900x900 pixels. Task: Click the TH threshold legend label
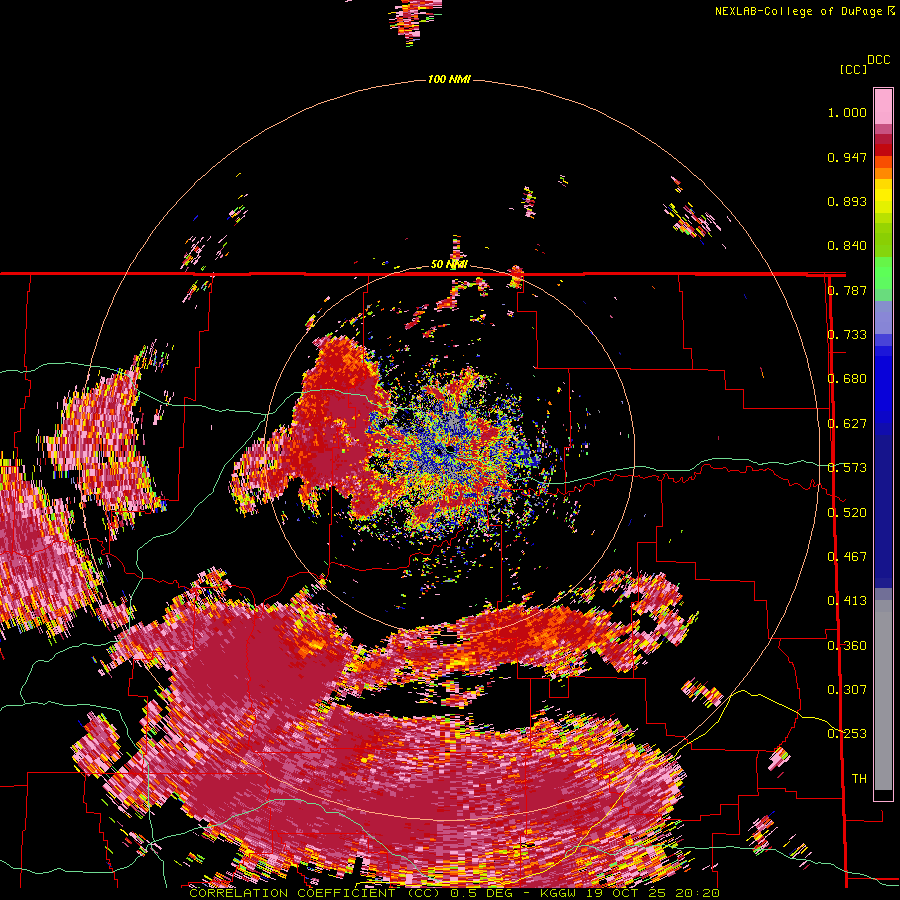click(x=859, y=779)
